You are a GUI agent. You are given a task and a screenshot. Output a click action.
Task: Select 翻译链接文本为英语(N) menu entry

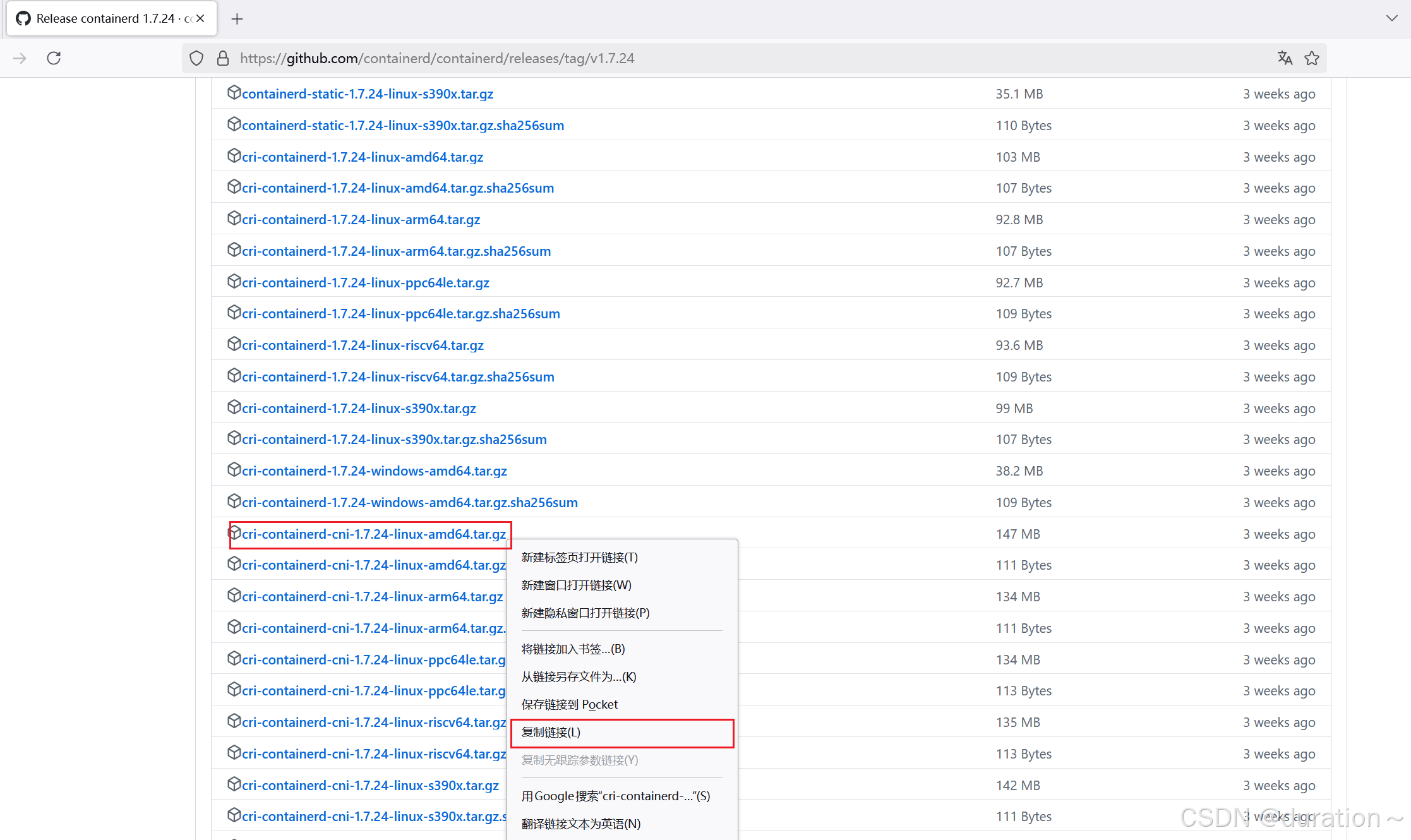point(622,824)
